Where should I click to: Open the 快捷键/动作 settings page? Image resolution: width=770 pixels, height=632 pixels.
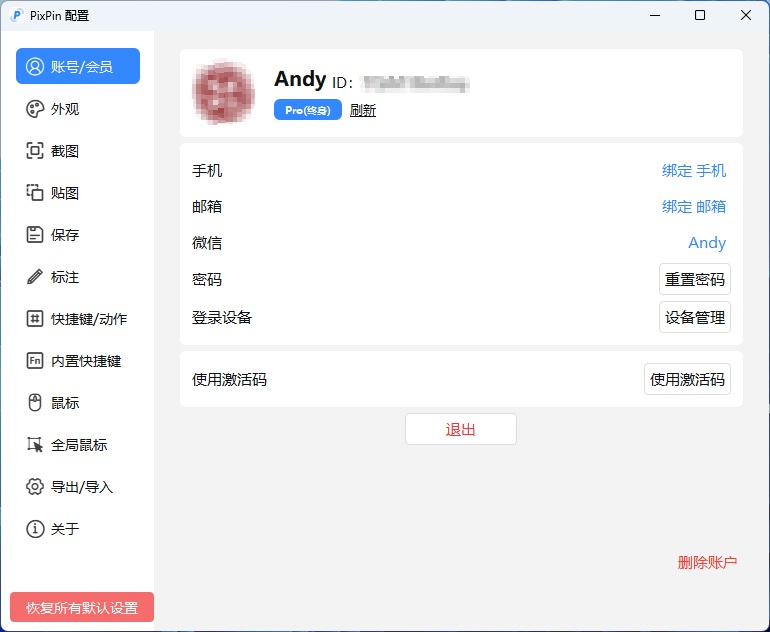coord(78,319)
